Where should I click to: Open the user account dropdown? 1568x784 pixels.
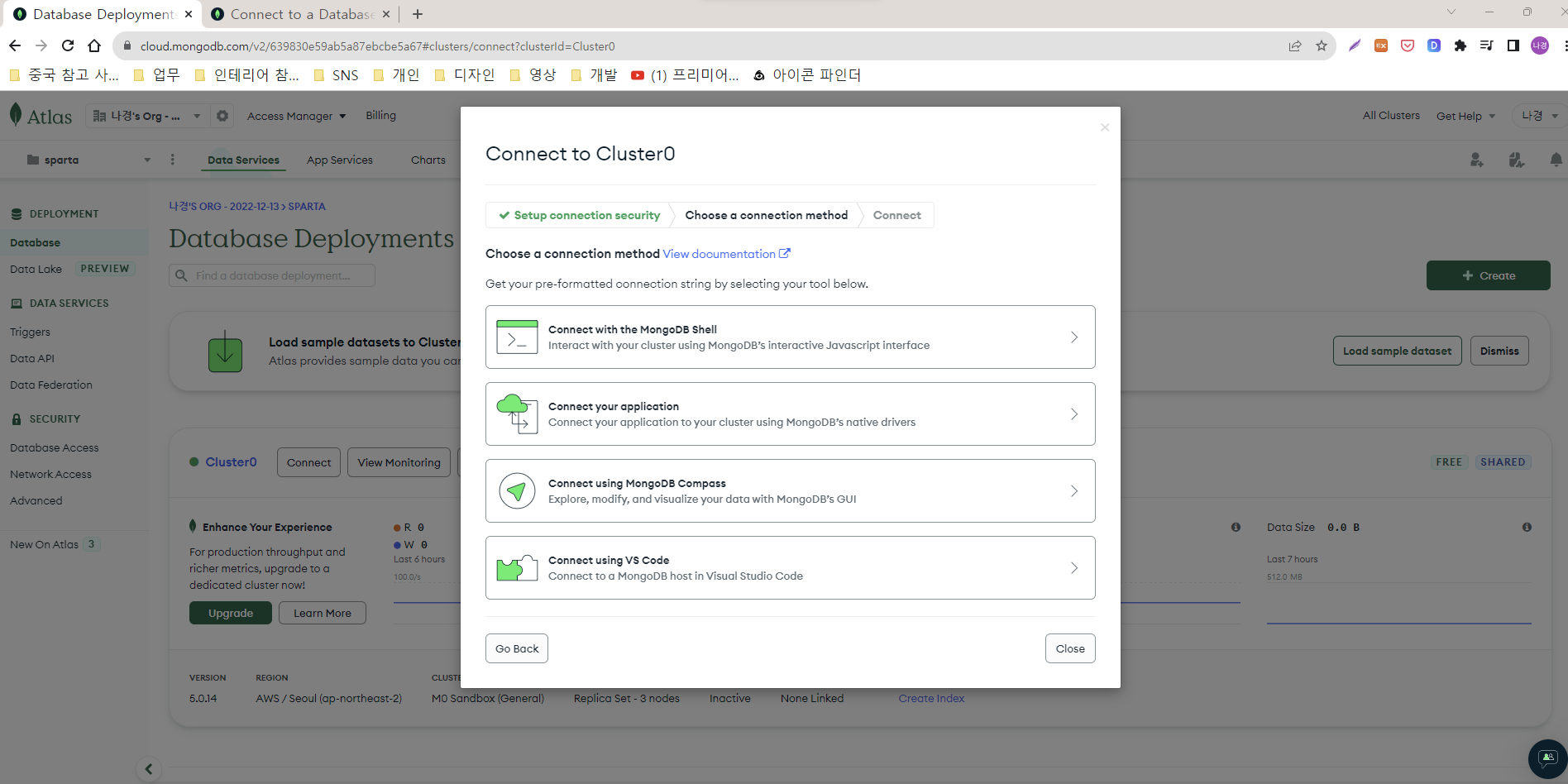(1539, 116)
